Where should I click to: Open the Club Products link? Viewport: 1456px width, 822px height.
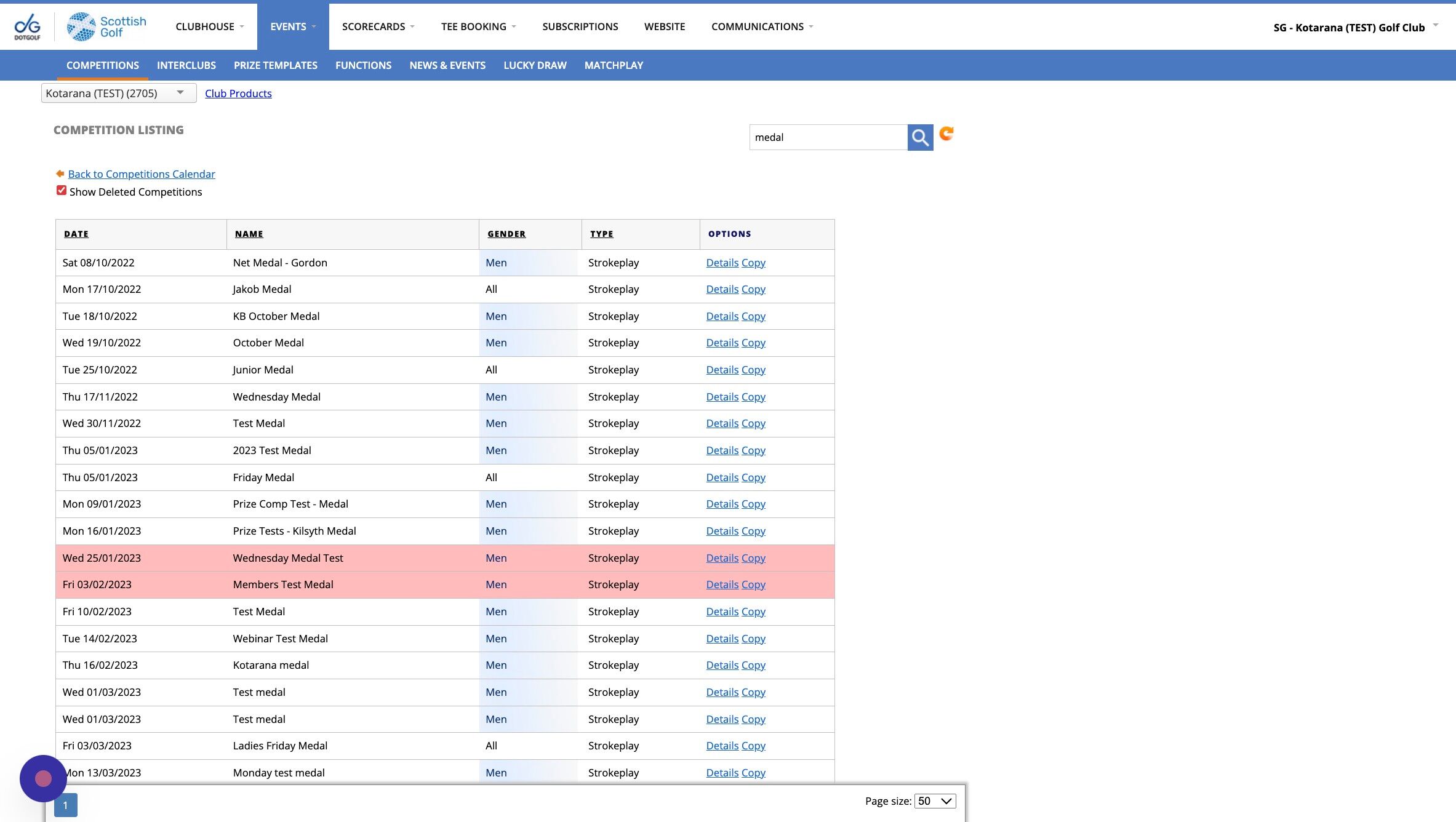pos(238,94)
